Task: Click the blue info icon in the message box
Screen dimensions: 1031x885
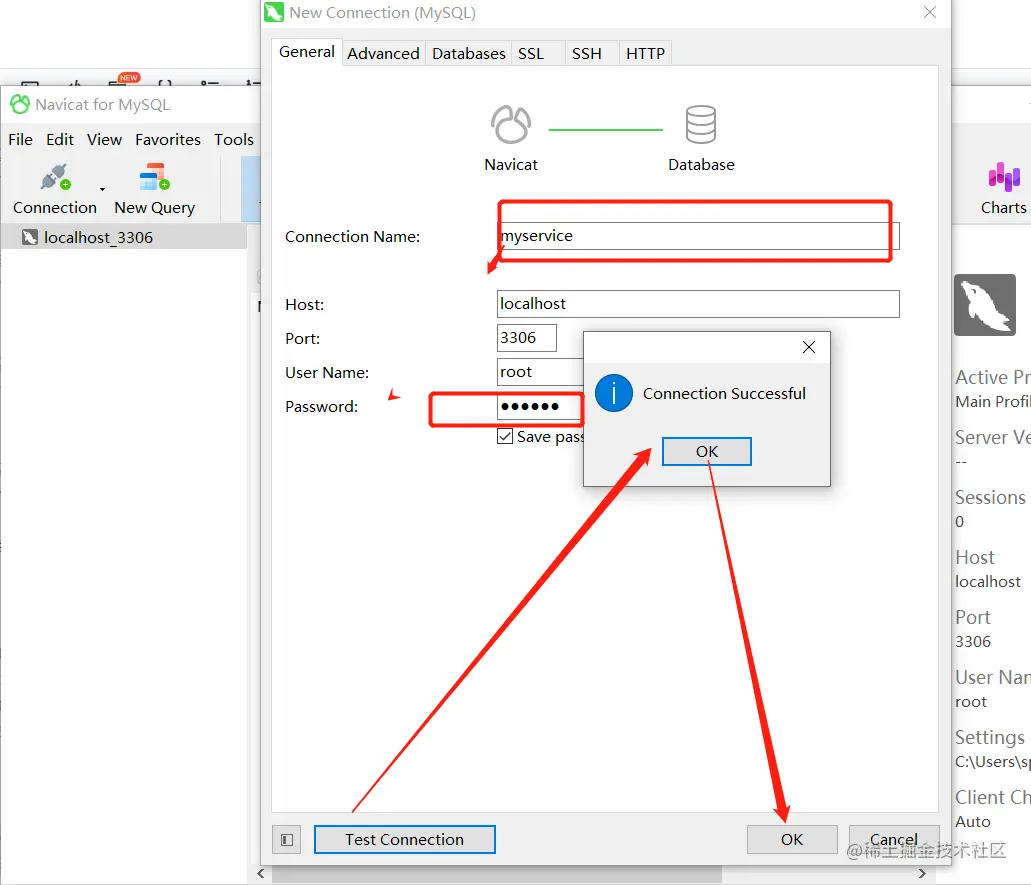Action: pyautogui.click(x=613, y=393)
